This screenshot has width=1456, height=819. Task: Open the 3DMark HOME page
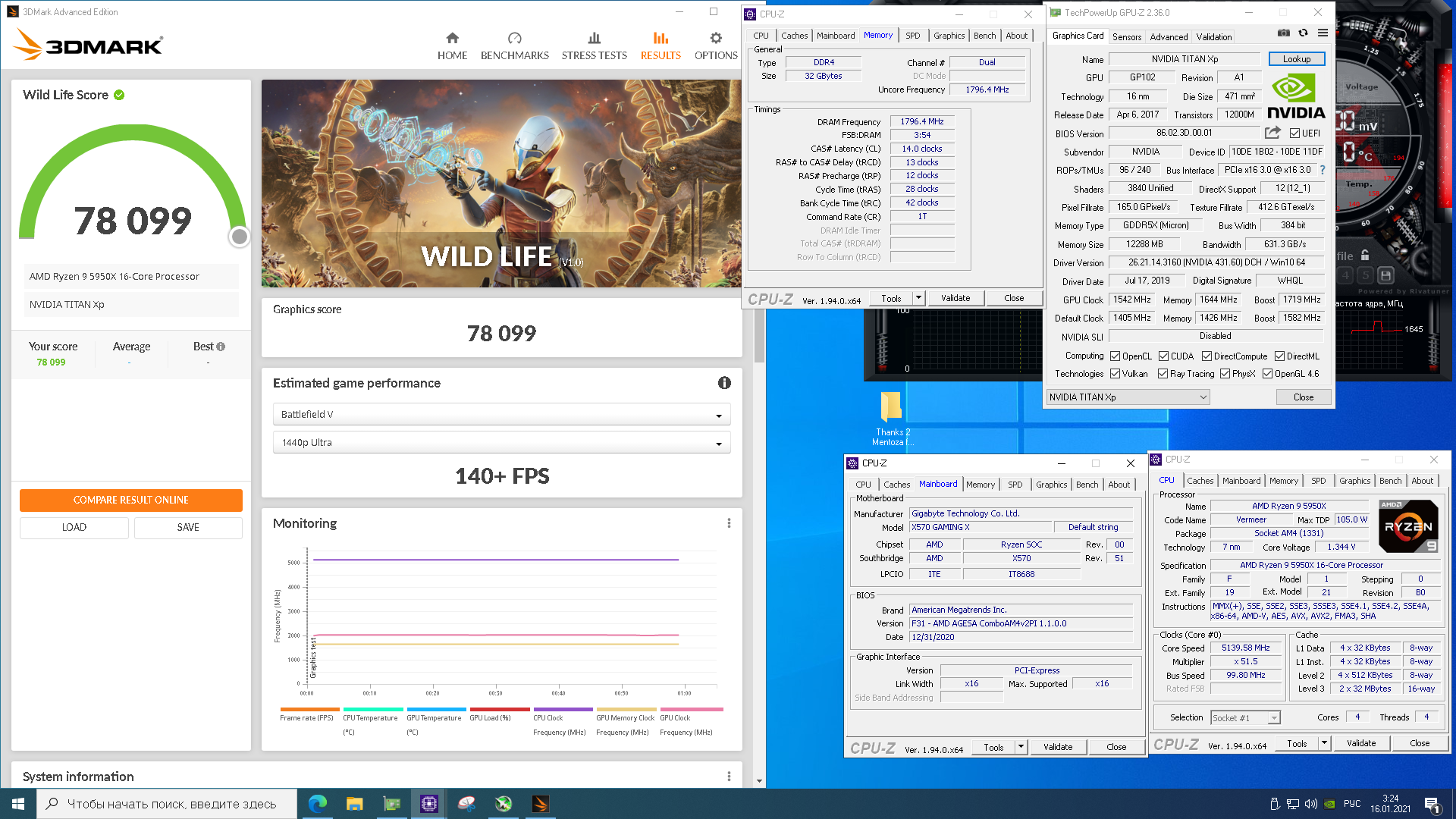[x=452, y=46]
